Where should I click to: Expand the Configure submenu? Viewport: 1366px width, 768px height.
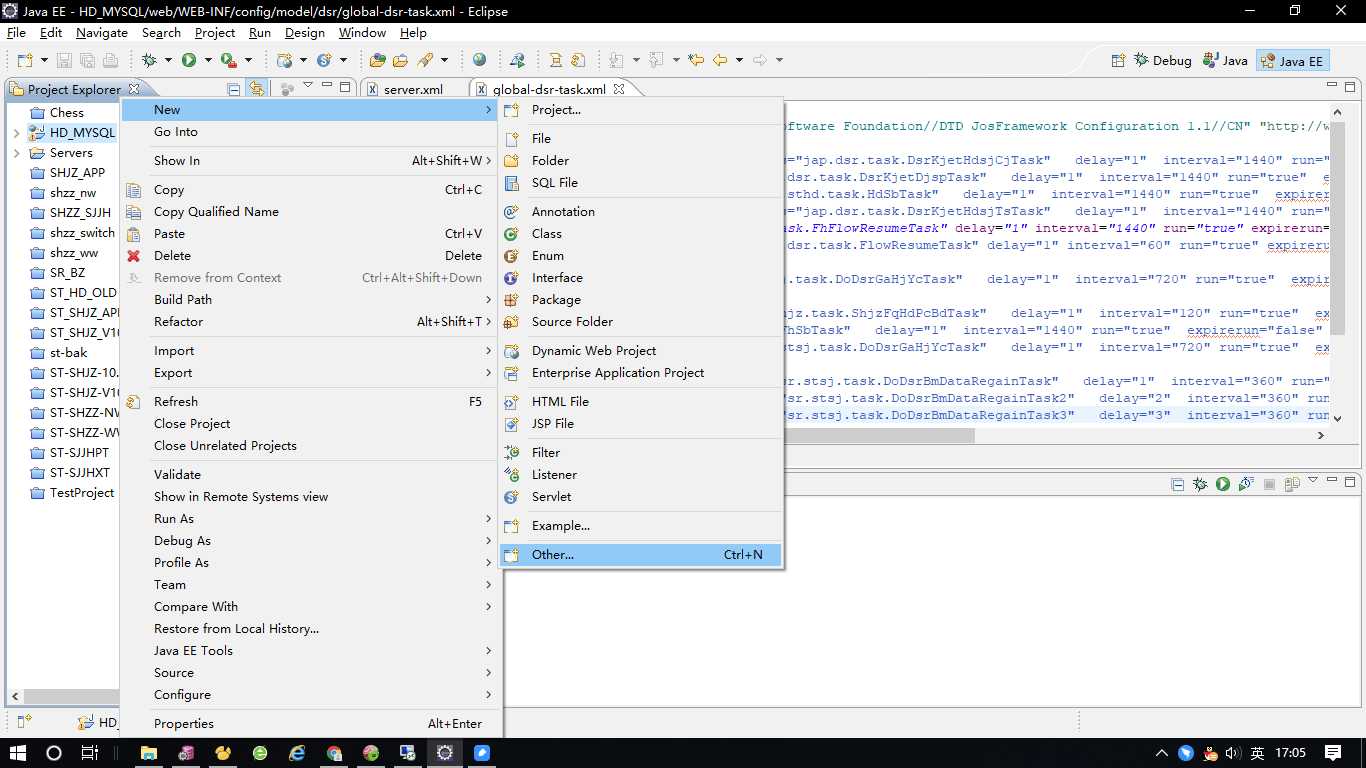pos(310,694)
